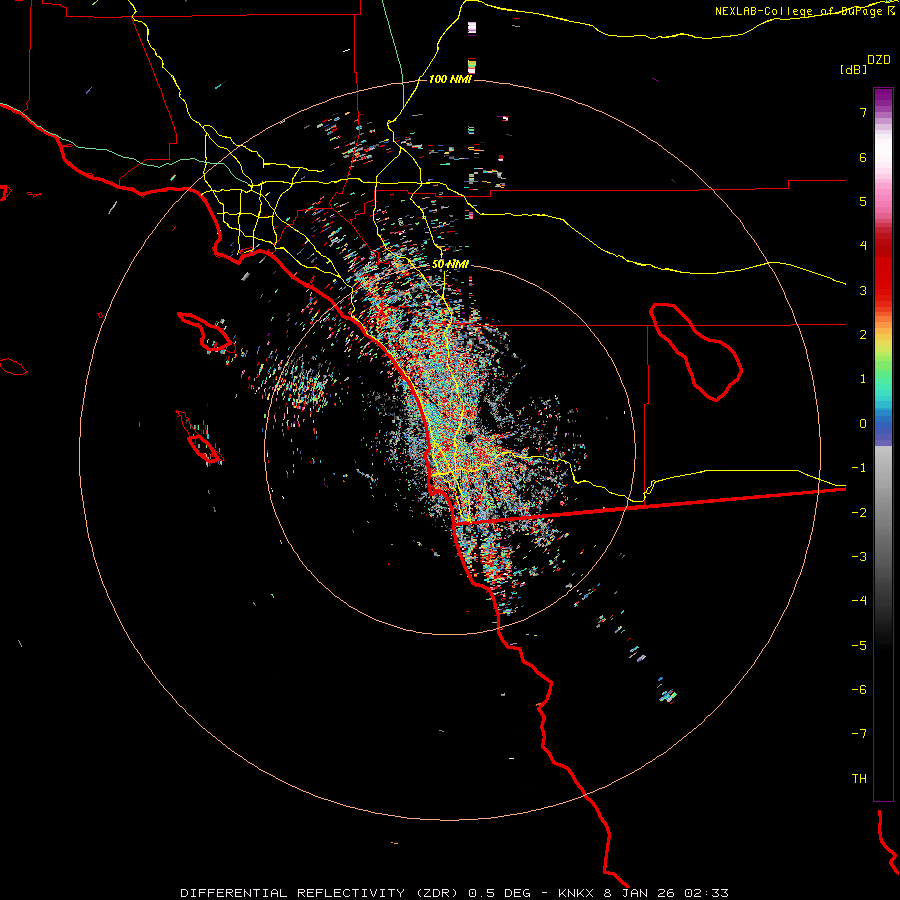
Task: Click the 50 NMI range ring label
Action: click(450, 264)
